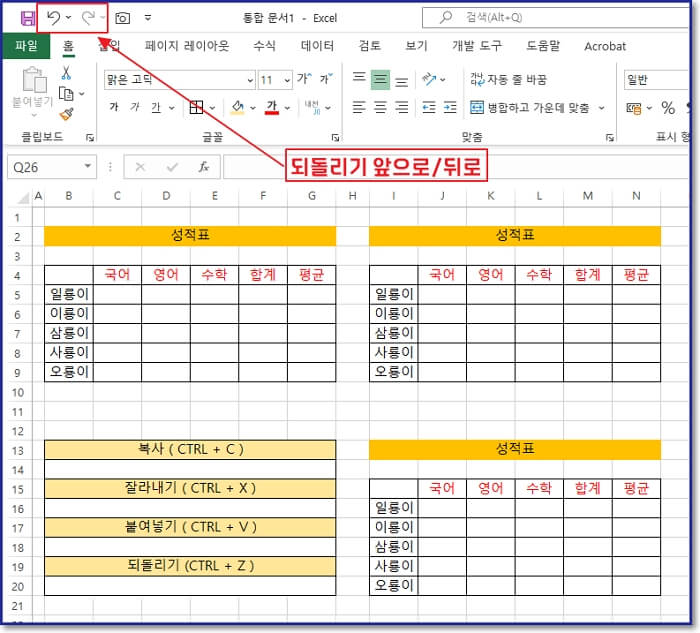Click the Copy icon

pos(66,94)
